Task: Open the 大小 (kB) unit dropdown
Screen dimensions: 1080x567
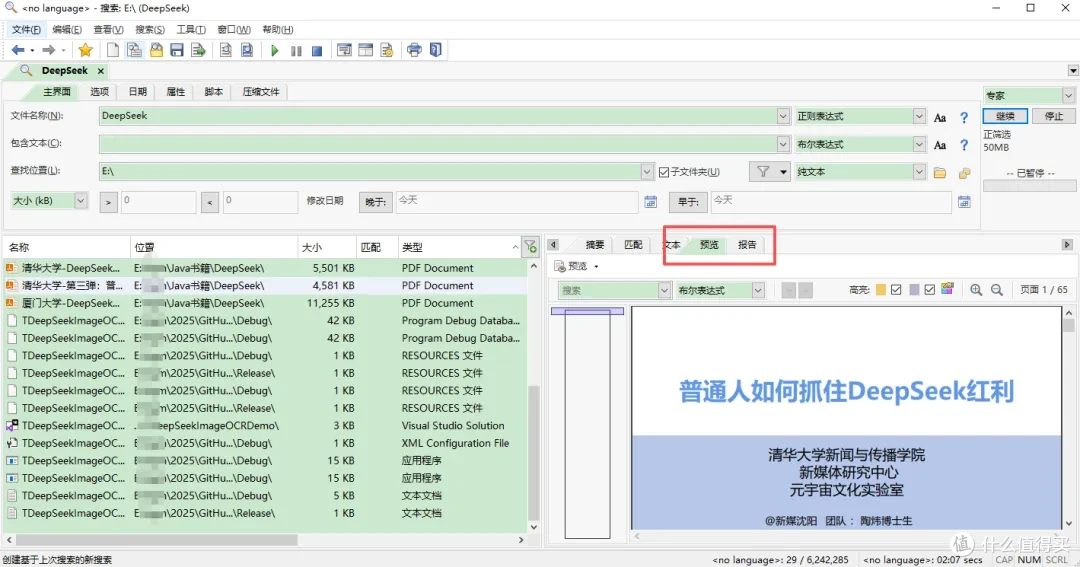Action: [x=81, y=200]
